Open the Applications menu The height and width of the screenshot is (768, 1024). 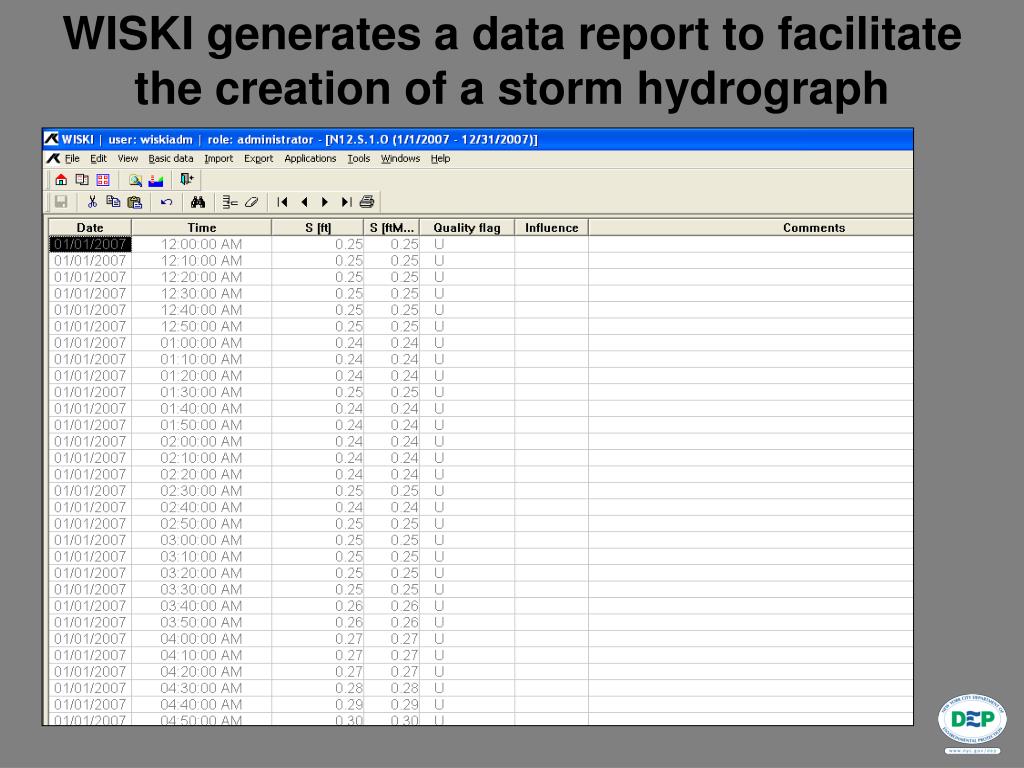[x=310, y=159]
